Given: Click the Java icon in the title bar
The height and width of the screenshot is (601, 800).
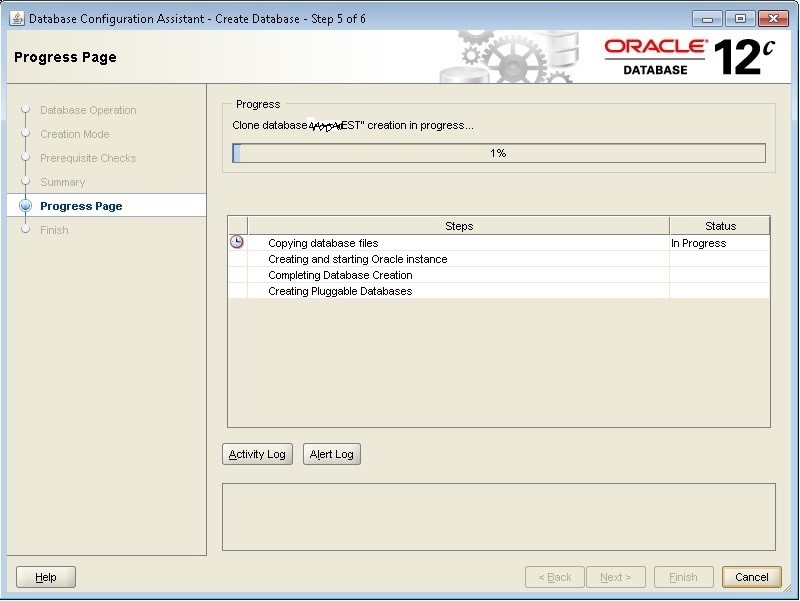Looking at the screenshot, I should click(x=17, y=19).
